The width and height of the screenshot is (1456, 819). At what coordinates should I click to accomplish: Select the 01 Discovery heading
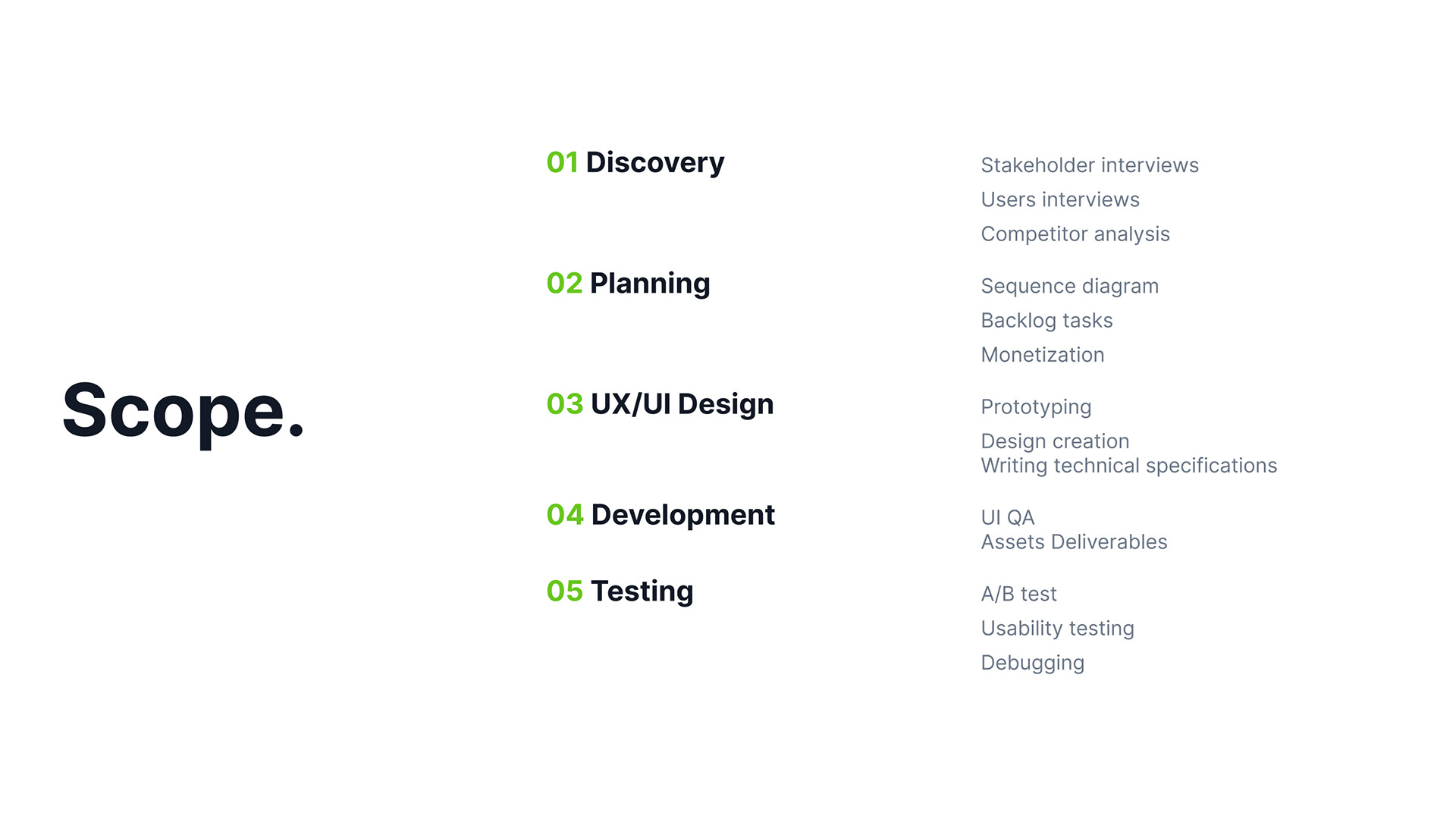635,162
